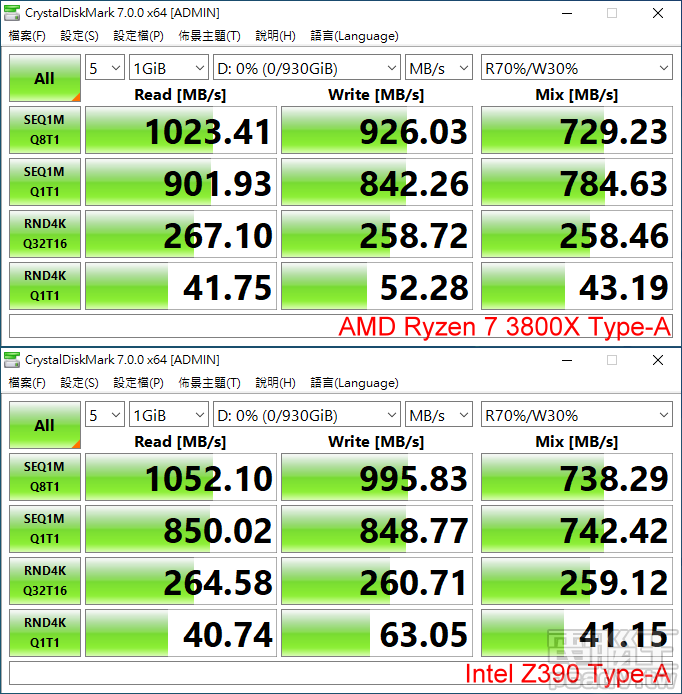
Task: Click CrystalDiskMark app icon in bottom window
Action: 12,360
